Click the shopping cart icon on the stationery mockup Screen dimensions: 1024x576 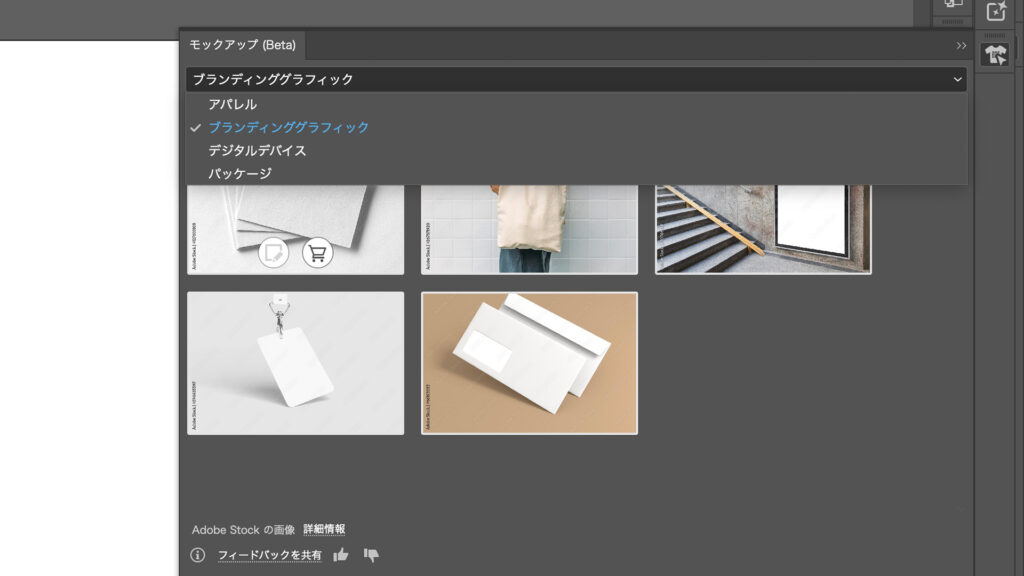317,254
